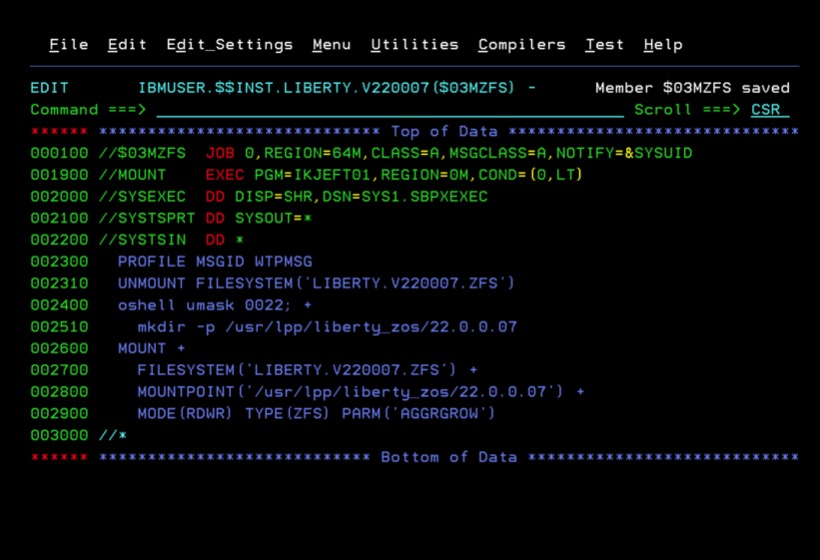
Task: Select line number 002900
Action: (x=59, y=414)
